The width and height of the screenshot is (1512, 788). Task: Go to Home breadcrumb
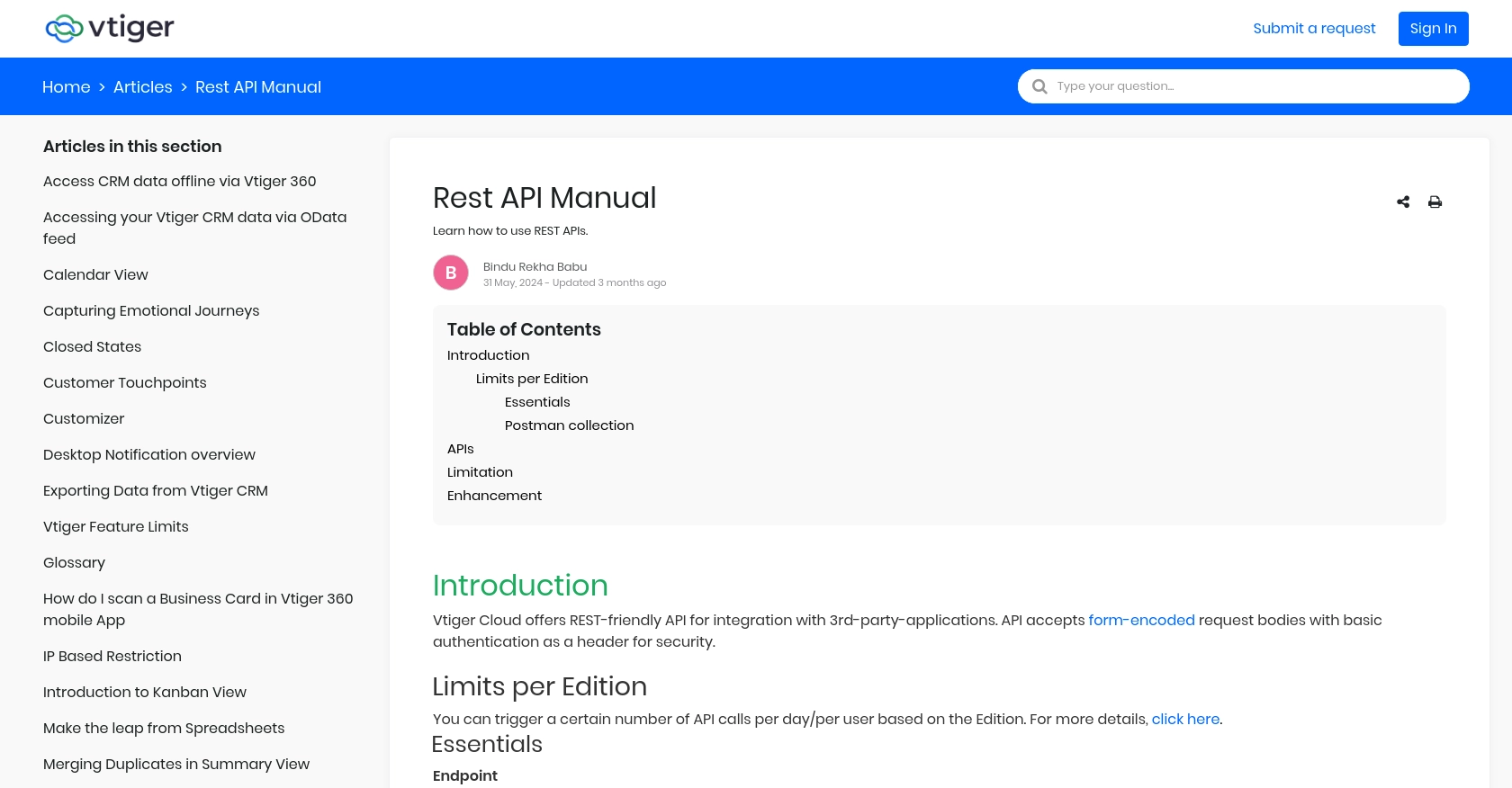tap(67, 87)
